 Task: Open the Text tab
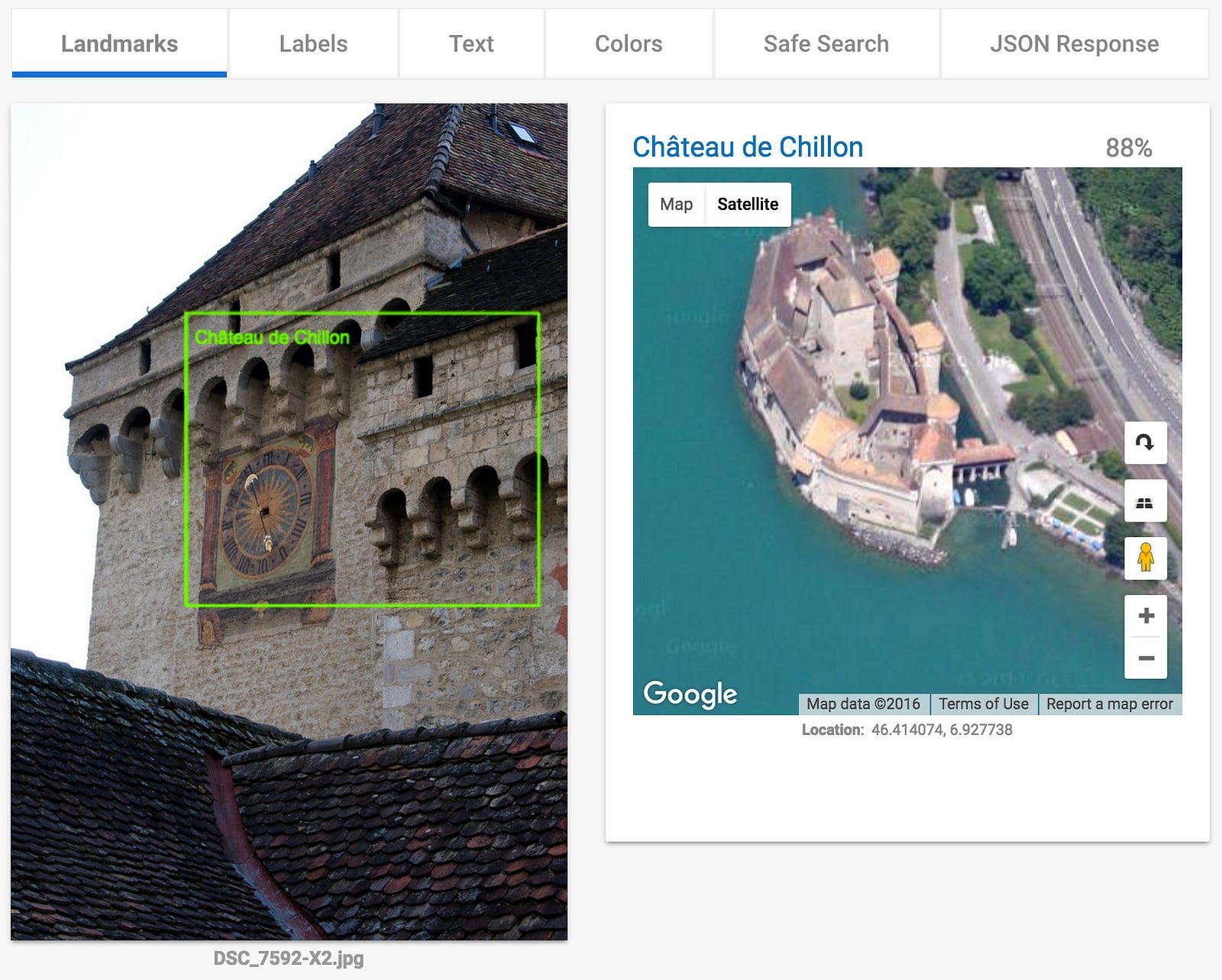pos(471,44)
